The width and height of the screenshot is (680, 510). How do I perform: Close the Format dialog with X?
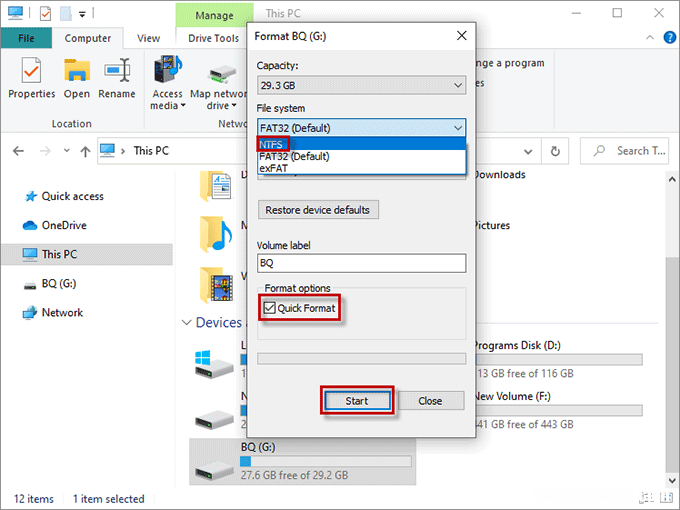click(x=462, y=36)
